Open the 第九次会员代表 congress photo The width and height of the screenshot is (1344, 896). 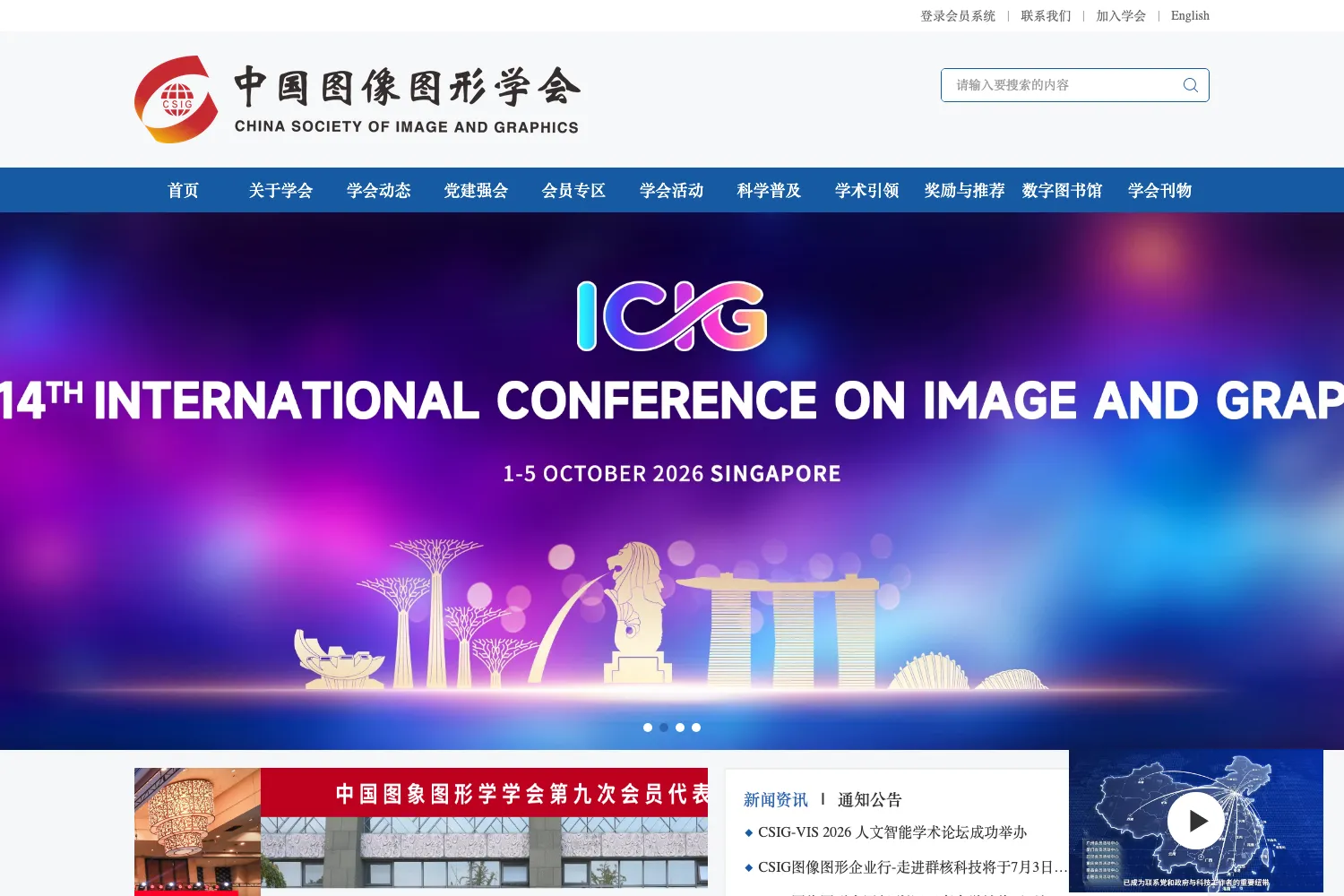(421, 831)
